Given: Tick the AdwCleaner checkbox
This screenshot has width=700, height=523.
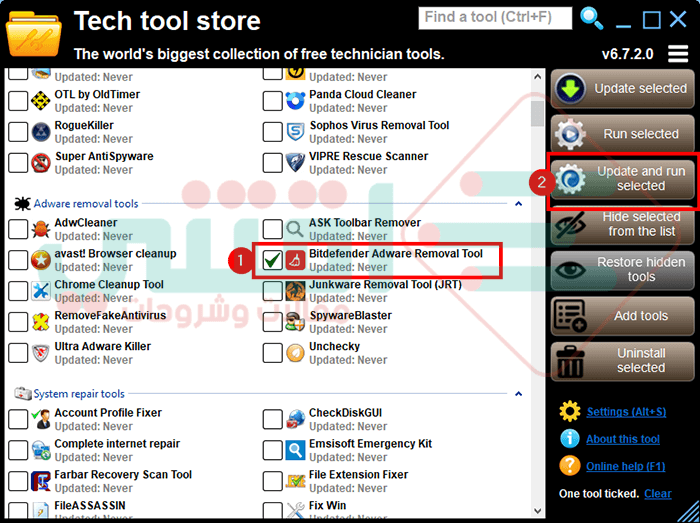Looking at the screenshot, I should [18, 229].
